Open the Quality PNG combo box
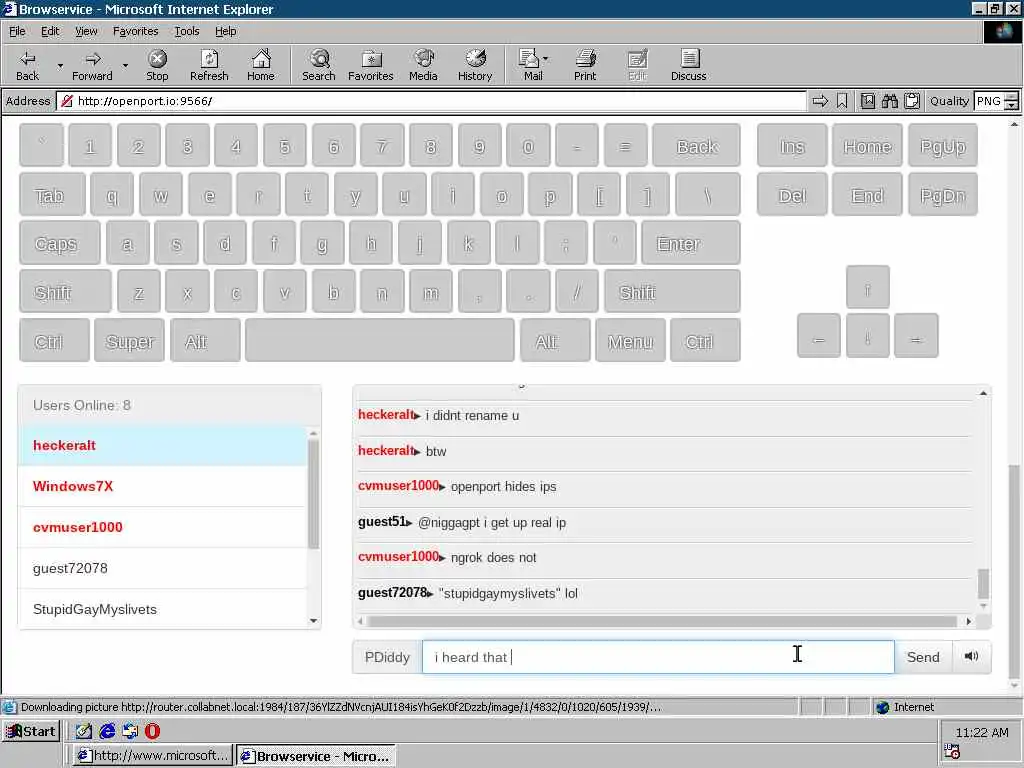 coord(996,101)
